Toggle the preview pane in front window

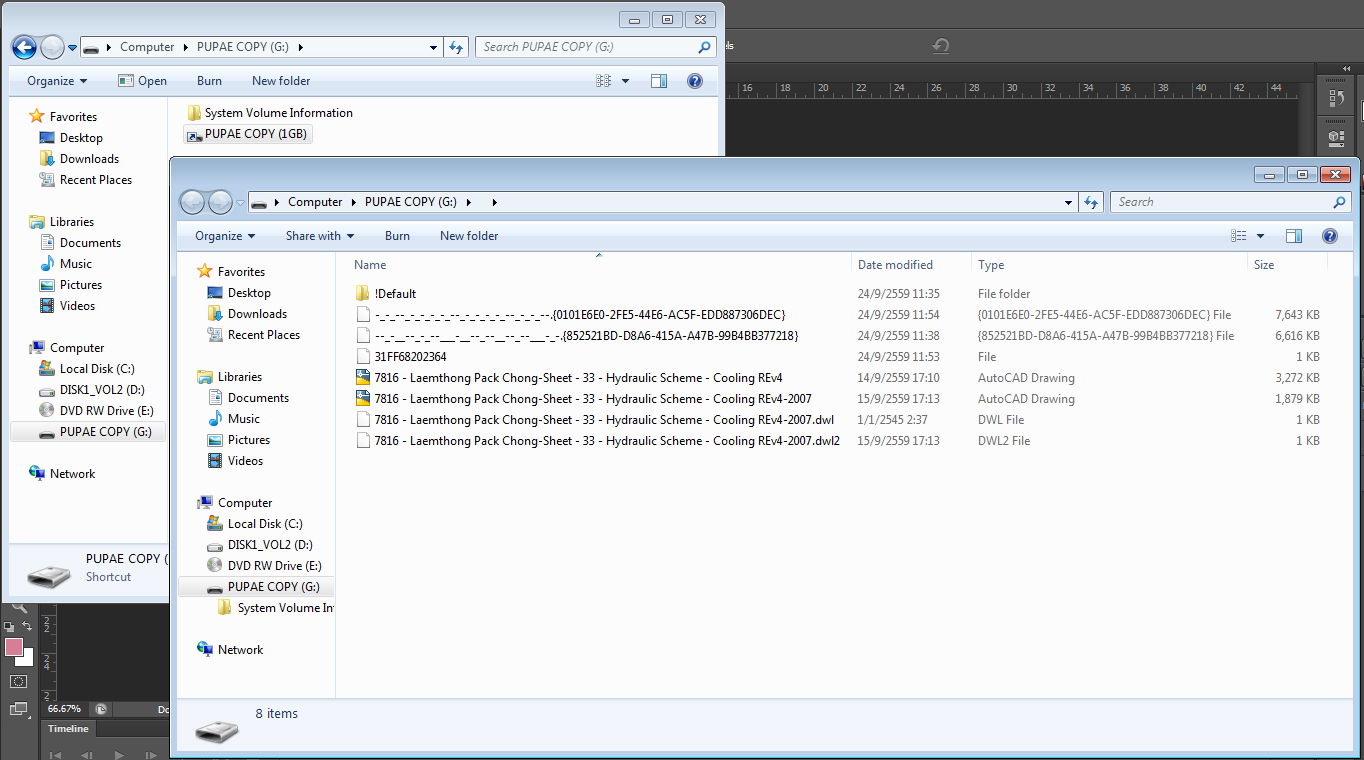1293,236
